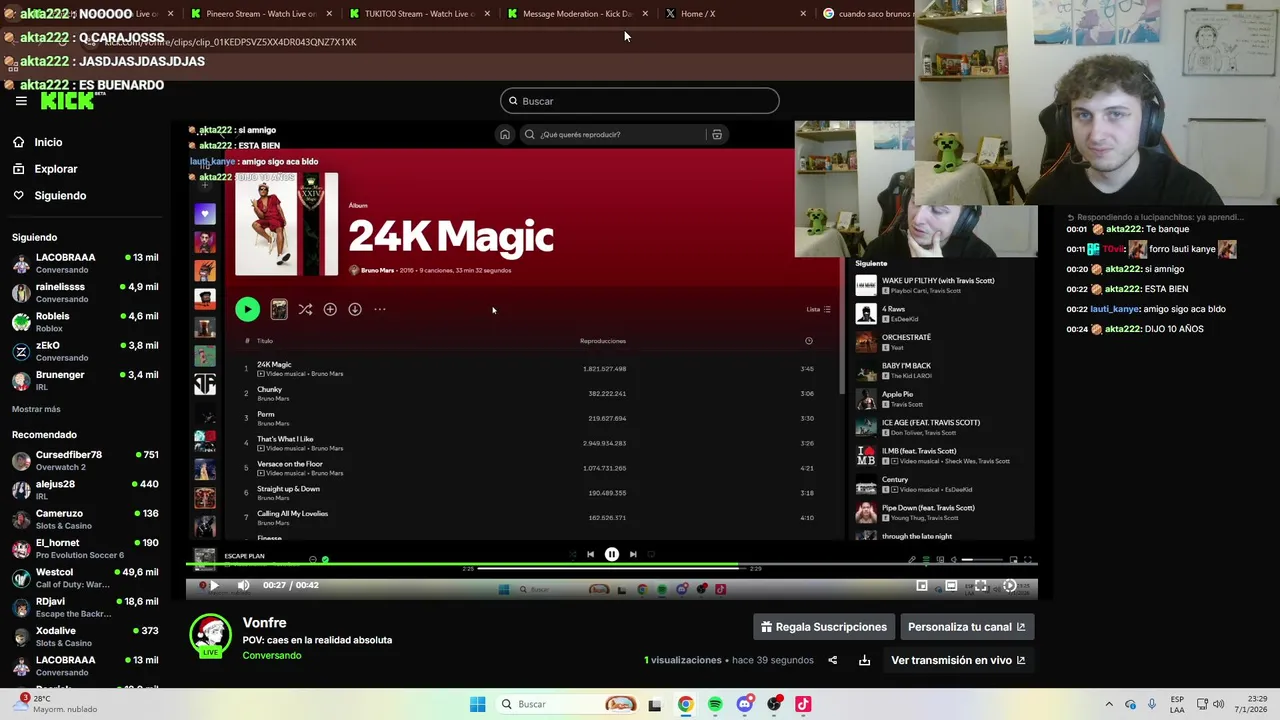Open the Conversando category link below the clip title
The image size is (1280, 720).
(272, 655)
